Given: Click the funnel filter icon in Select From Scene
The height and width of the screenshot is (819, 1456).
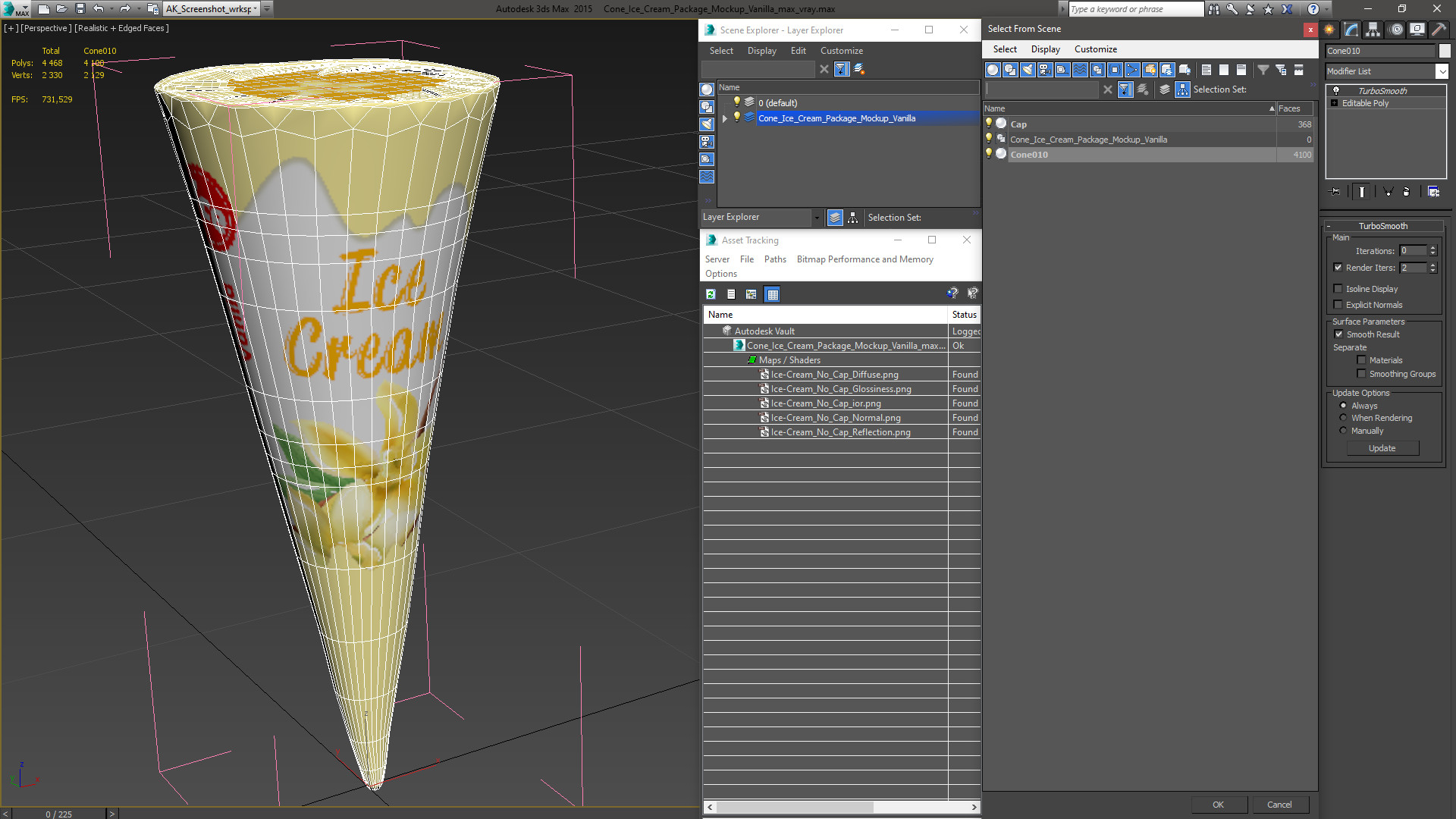Looking at the screenshot, I should tap(1263, 70).
